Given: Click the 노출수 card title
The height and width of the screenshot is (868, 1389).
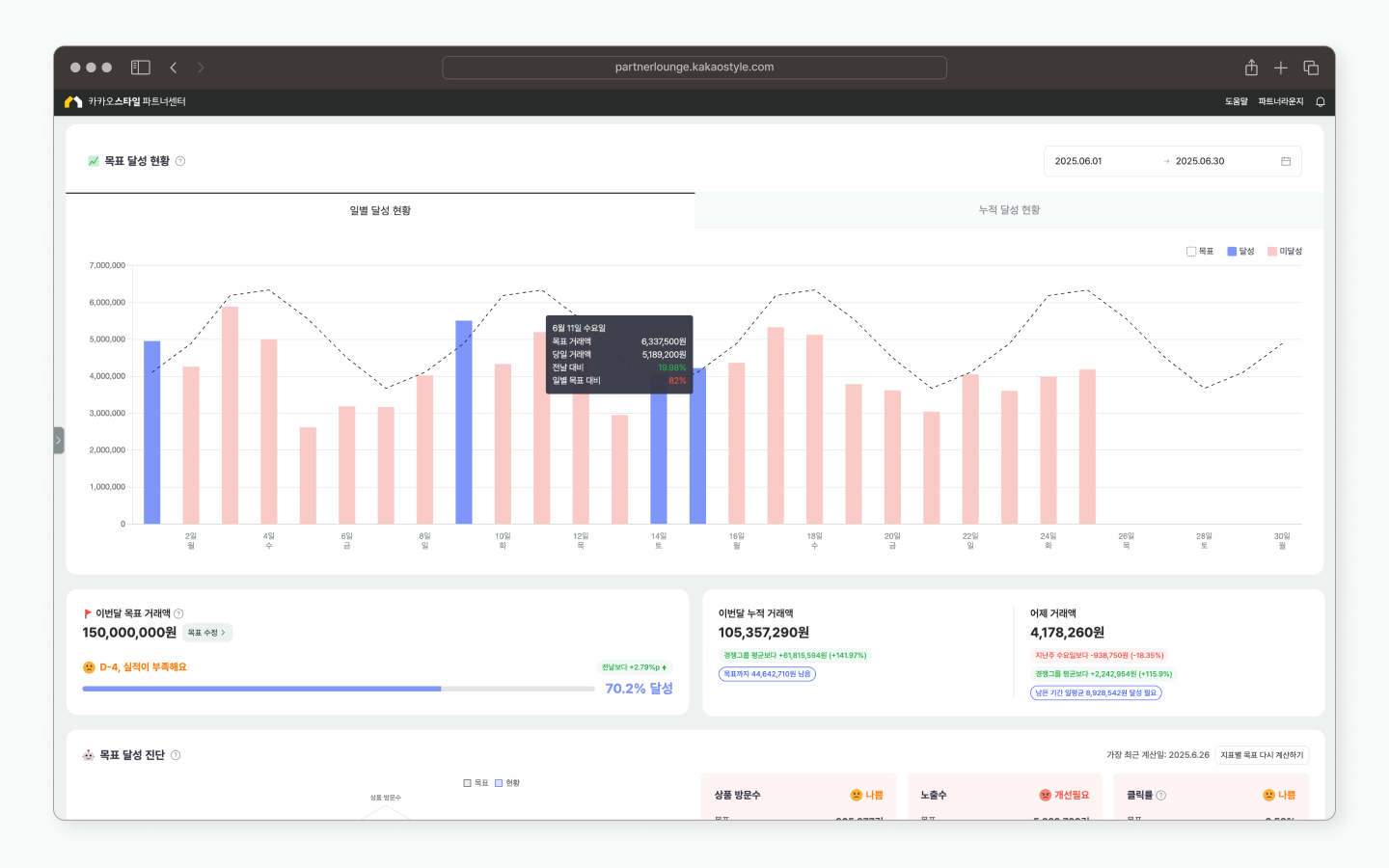Looking at the screenshot, I should pos(933,796).
